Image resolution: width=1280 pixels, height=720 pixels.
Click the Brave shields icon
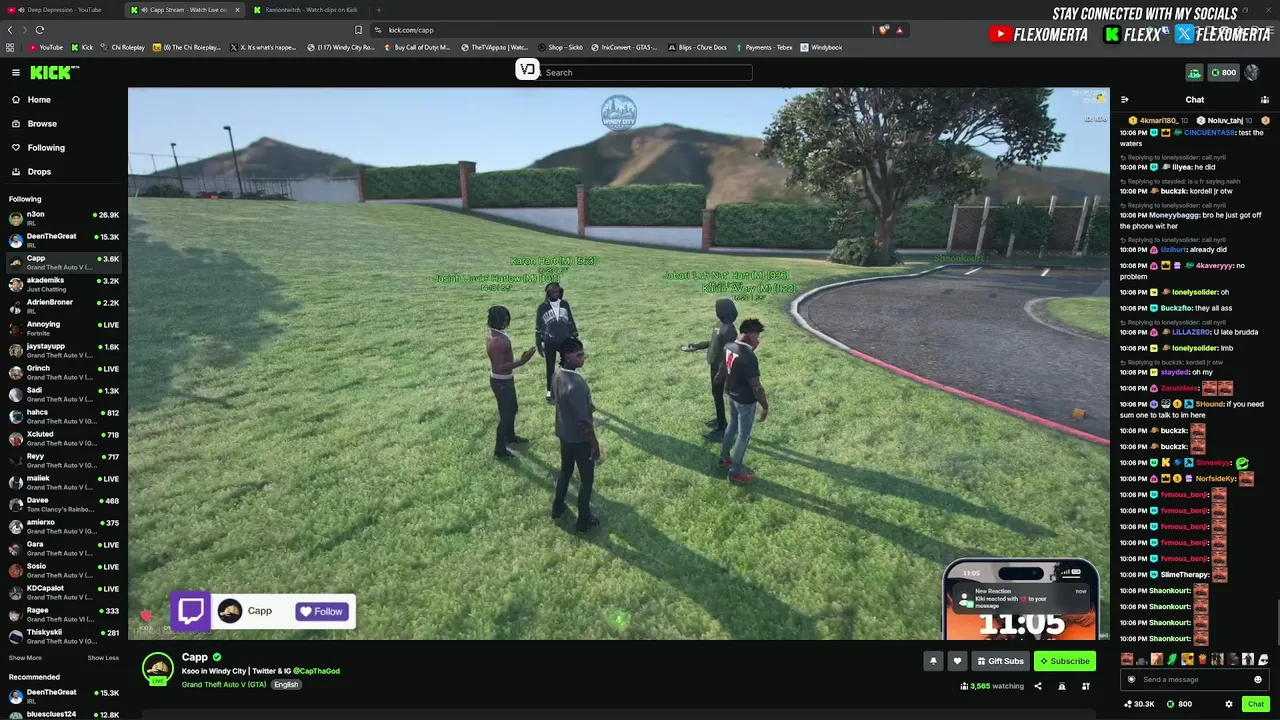(883, 30)
